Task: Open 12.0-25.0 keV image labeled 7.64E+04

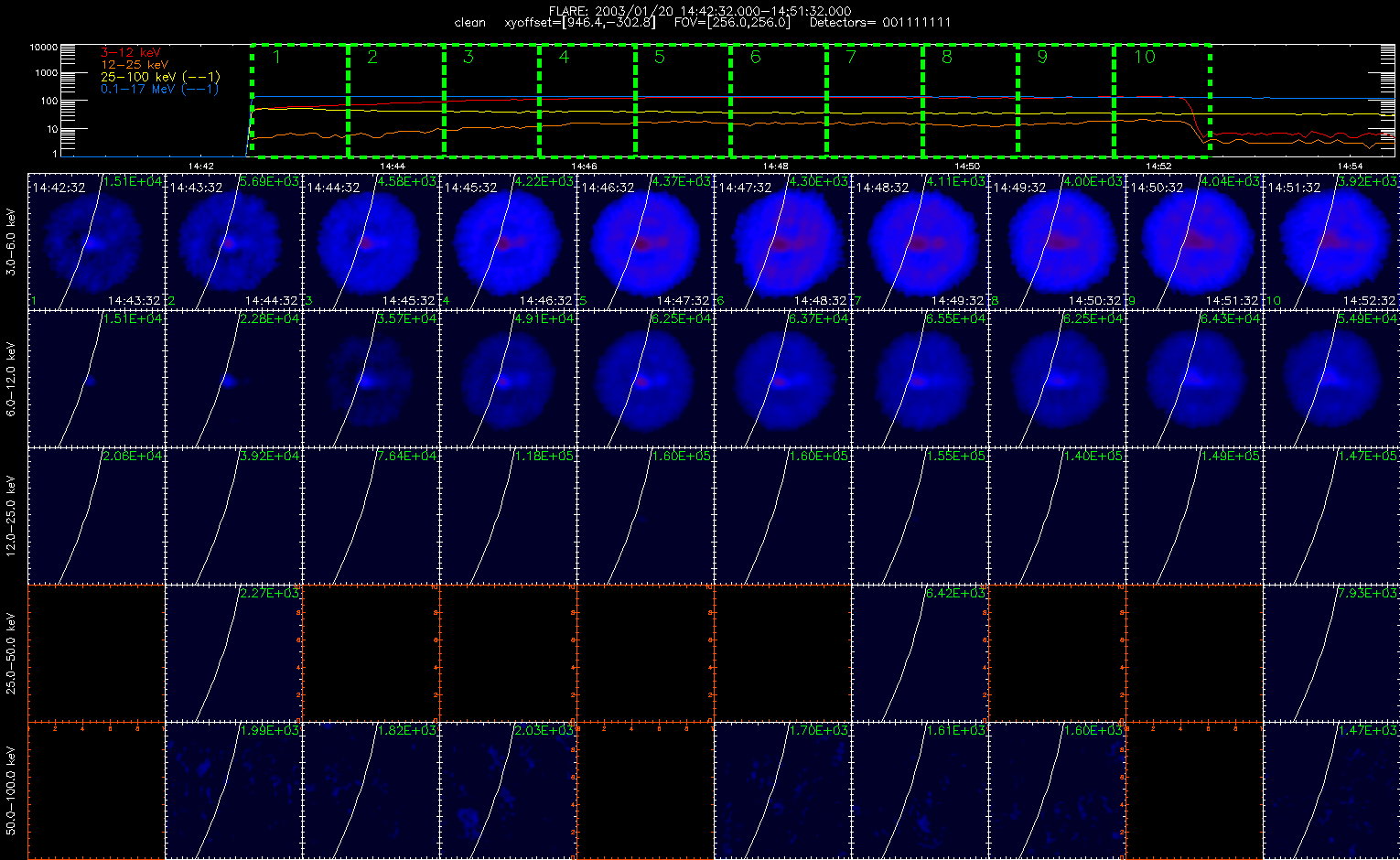Action: [x=371, y=515]
